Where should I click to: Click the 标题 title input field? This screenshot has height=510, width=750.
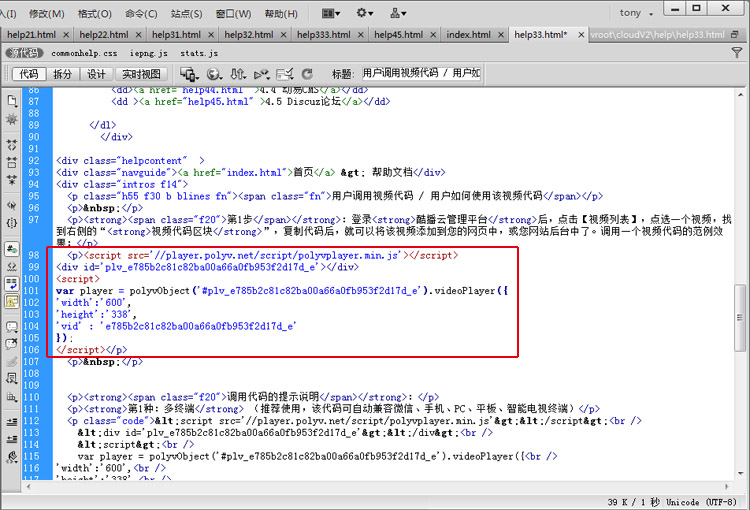point(420,74)
